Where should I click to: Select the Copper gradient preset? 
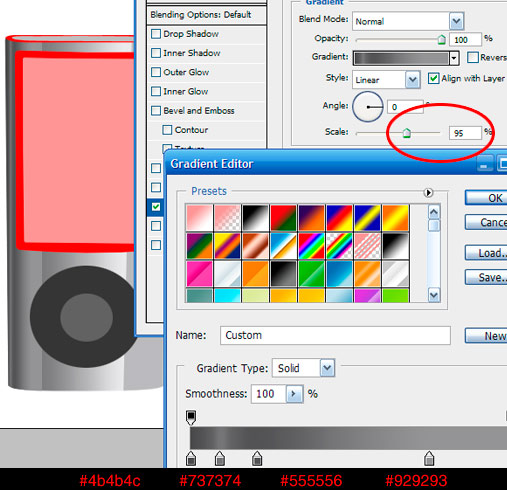pyautogui.click(x=255, y=246)
